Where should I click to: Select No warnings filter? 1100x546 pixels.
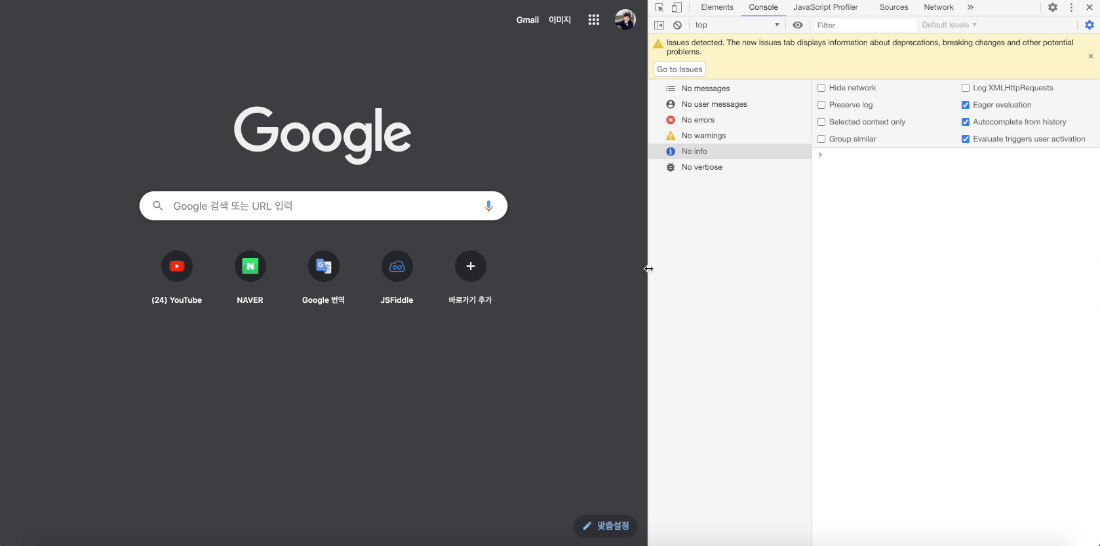click(x=730, y=135)
